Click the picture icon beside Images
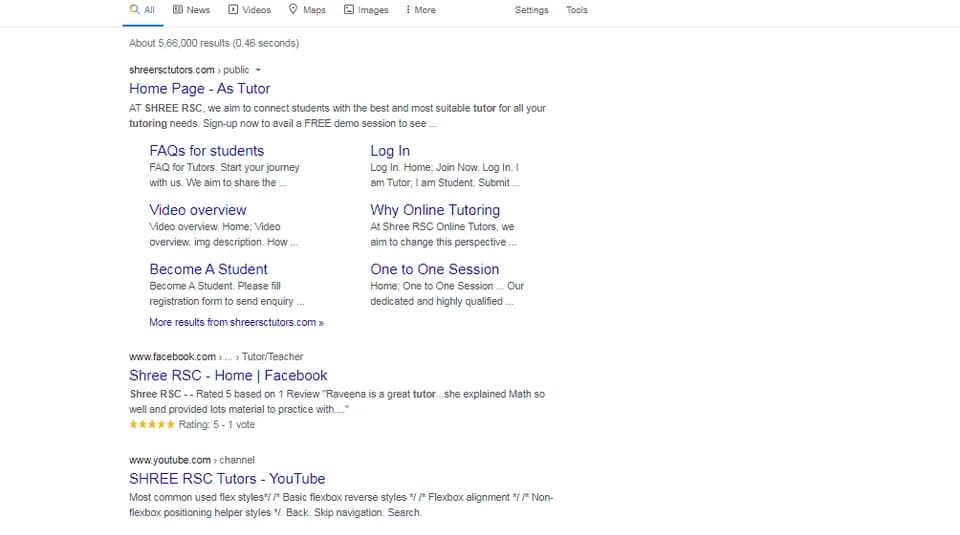The image size is (960, 535). pos(348,9)
